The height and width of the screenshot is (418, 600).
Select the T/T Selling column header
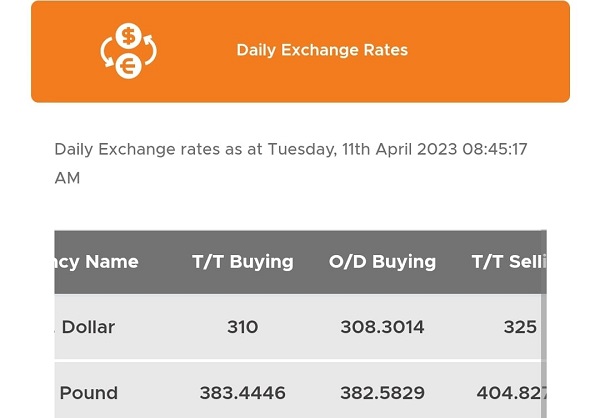509,262
